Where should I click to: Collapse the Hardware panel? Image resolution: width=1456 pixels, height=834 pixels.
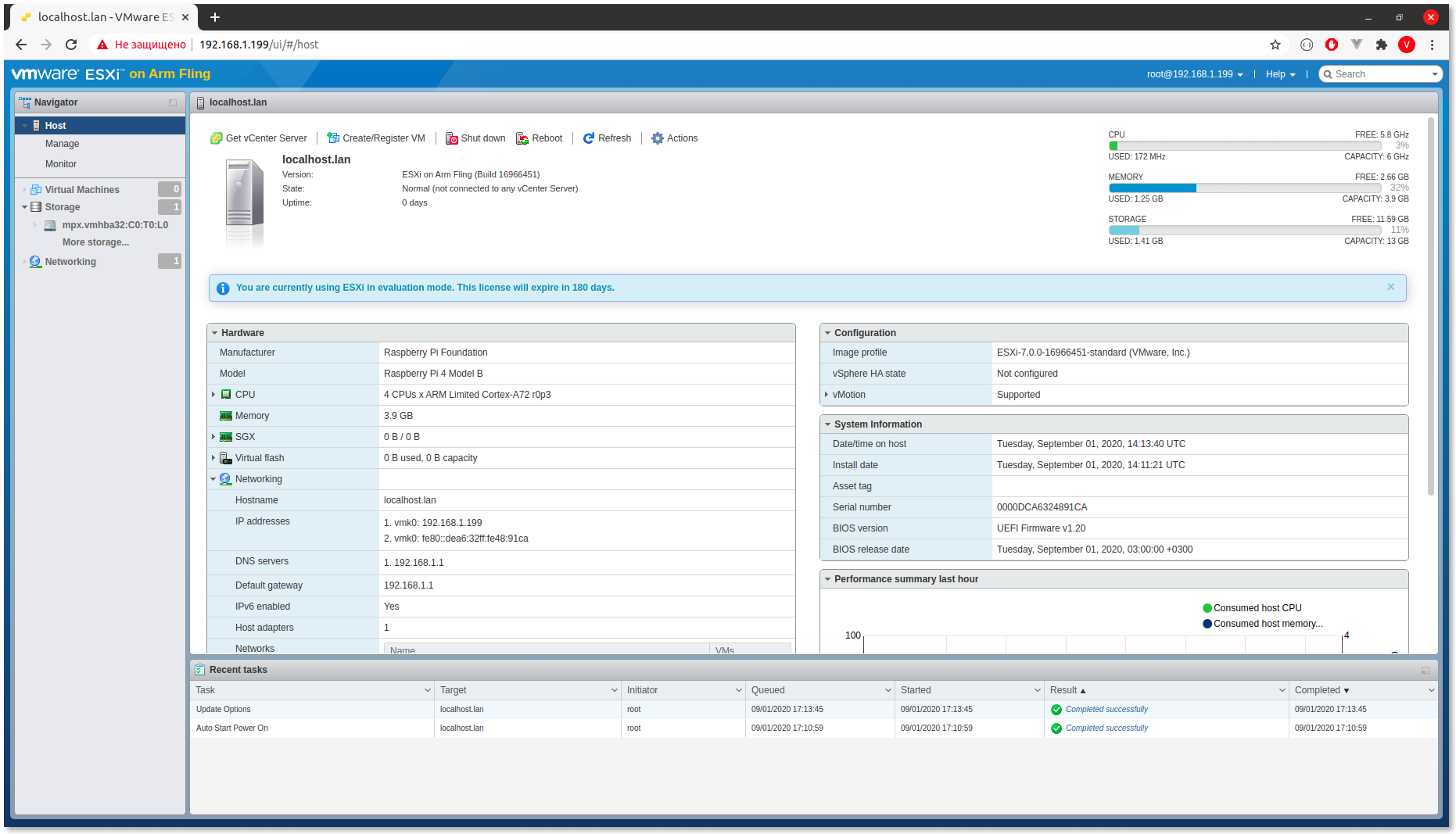214,333
